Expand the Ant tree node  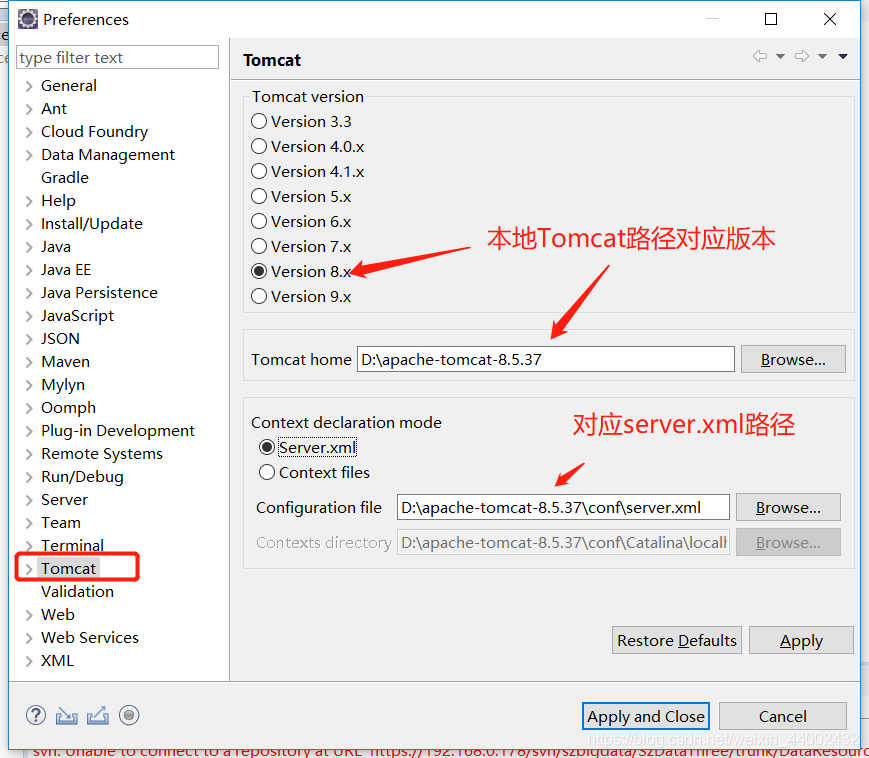[29, 109]
